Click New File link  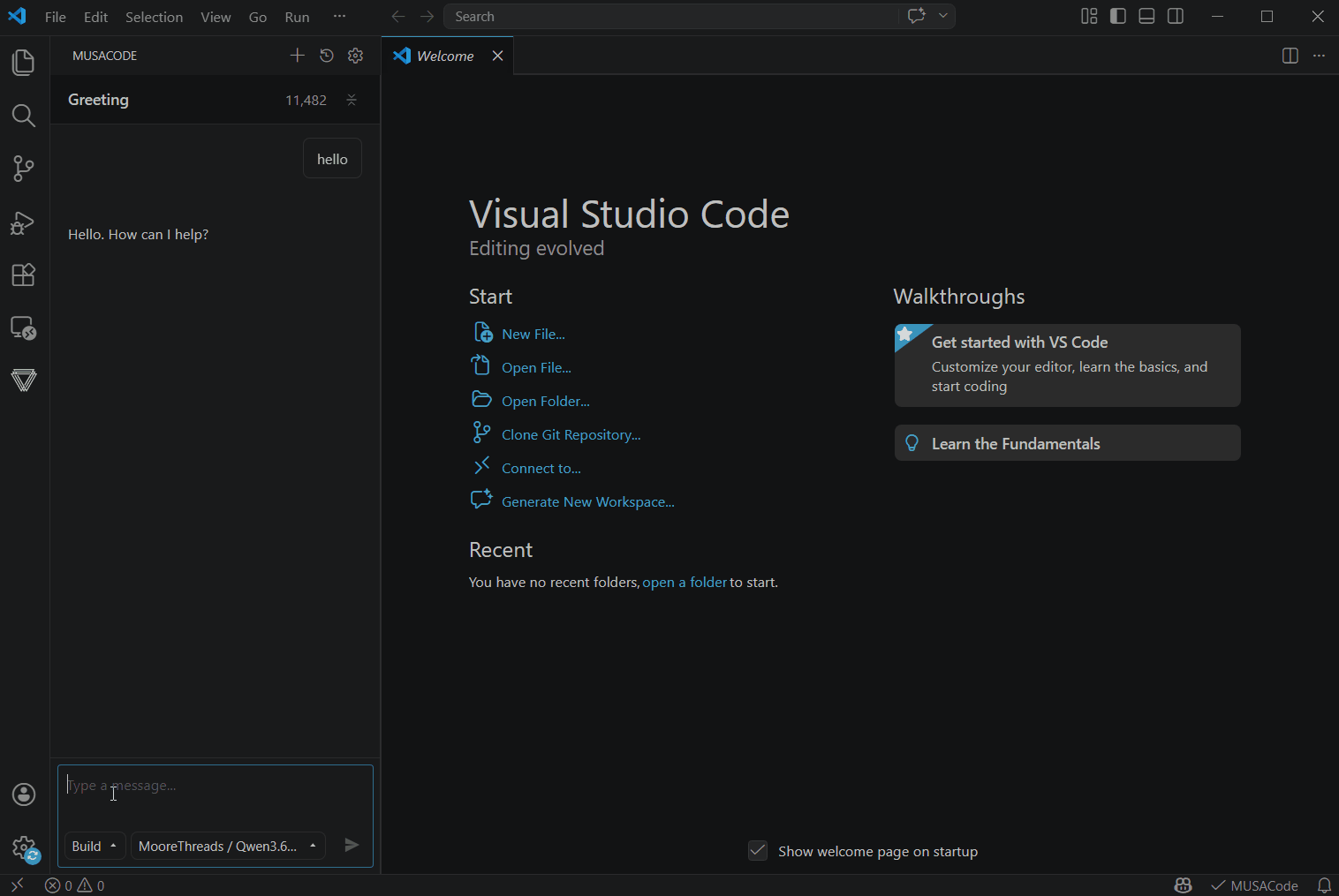pos(533,334)
